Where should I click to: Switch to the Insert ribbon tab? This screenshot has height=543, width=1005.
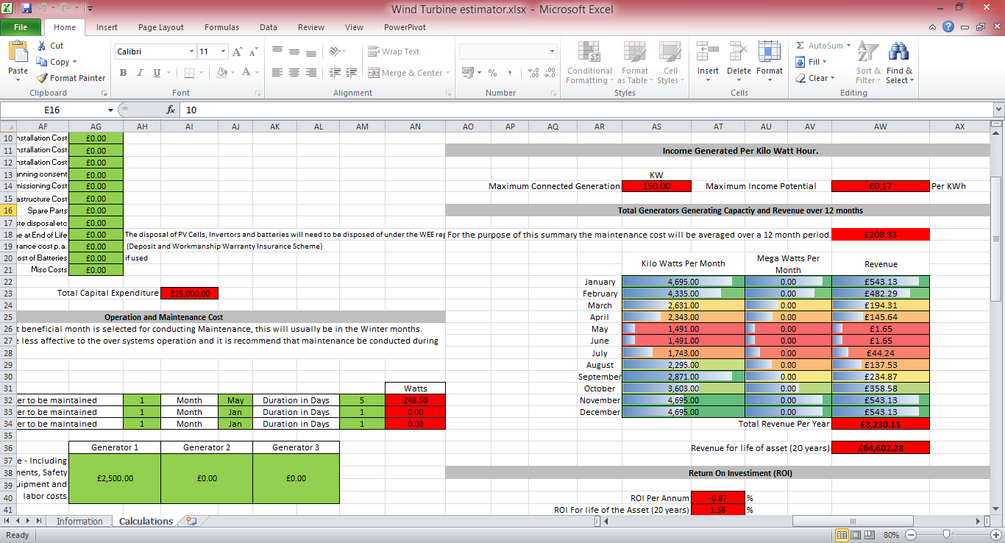coord(106,27)
